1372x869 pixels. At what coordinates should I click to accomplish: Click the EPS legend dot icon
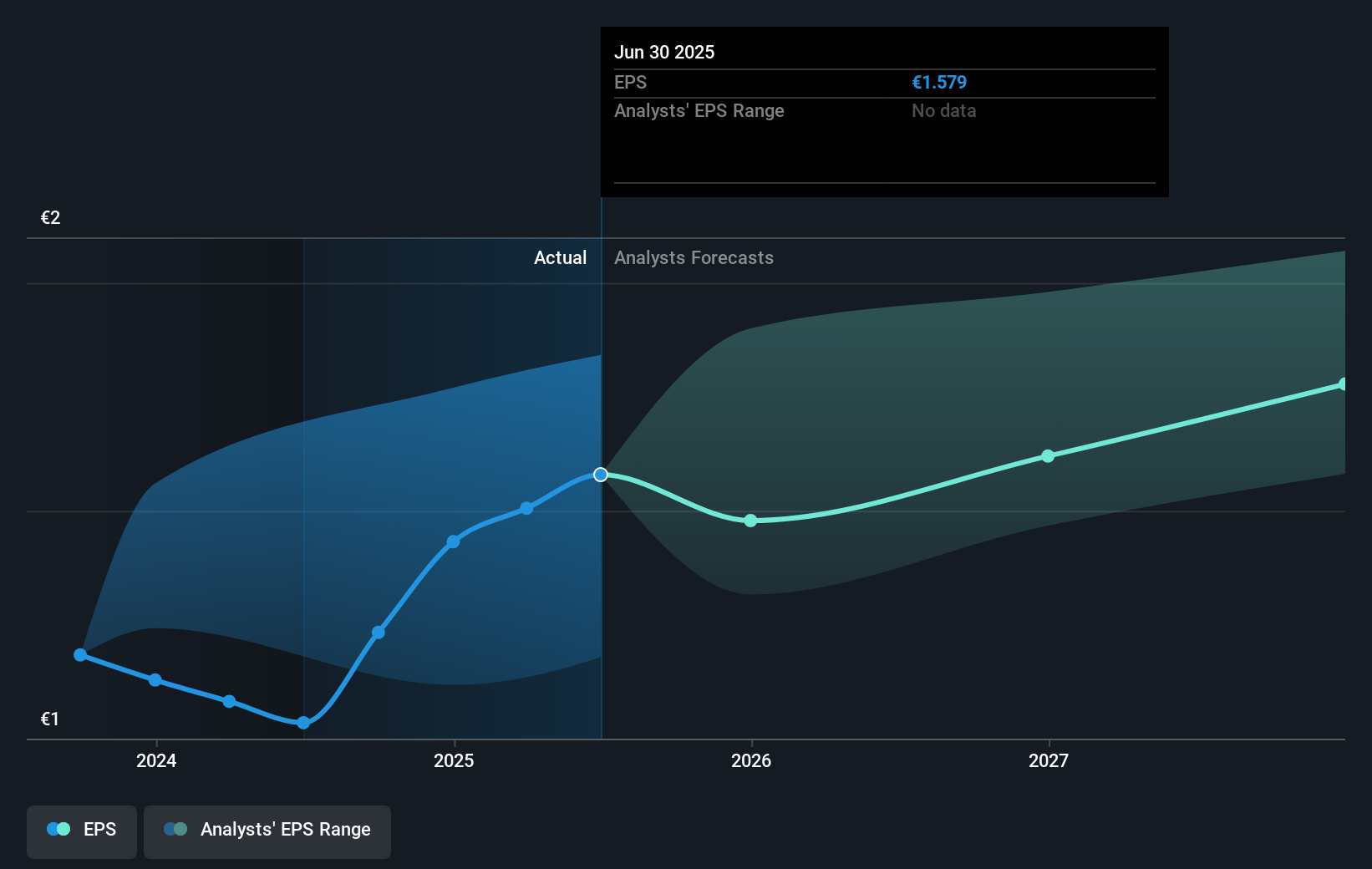pyautogui.click(x=57, y=829)
